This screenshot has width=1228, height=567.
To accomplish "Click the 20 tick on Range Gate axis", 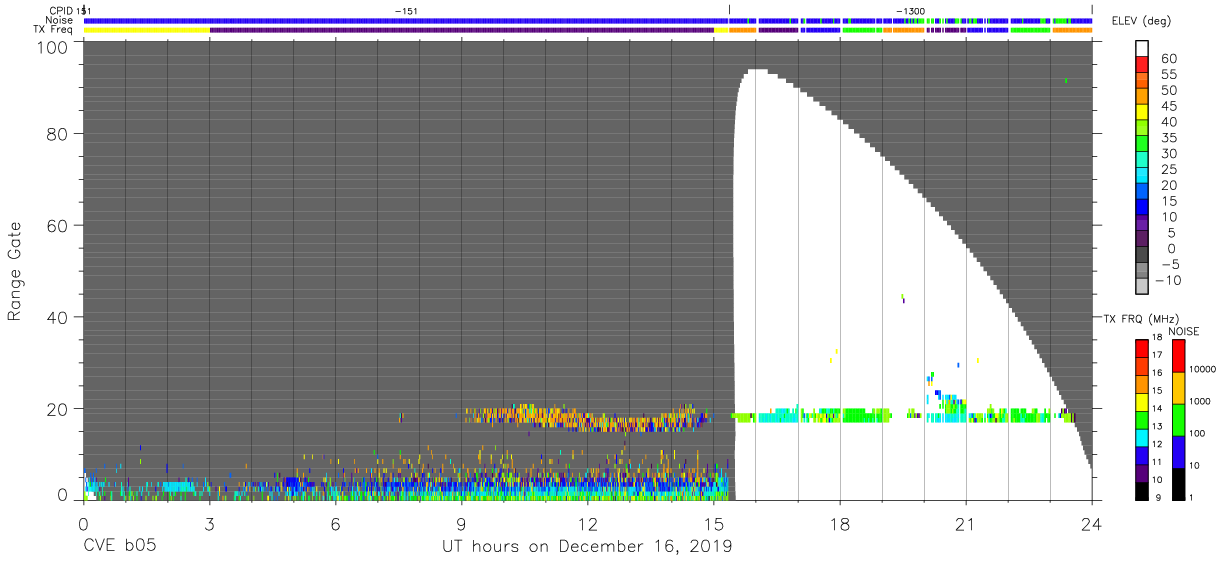I will click(57, 409).
